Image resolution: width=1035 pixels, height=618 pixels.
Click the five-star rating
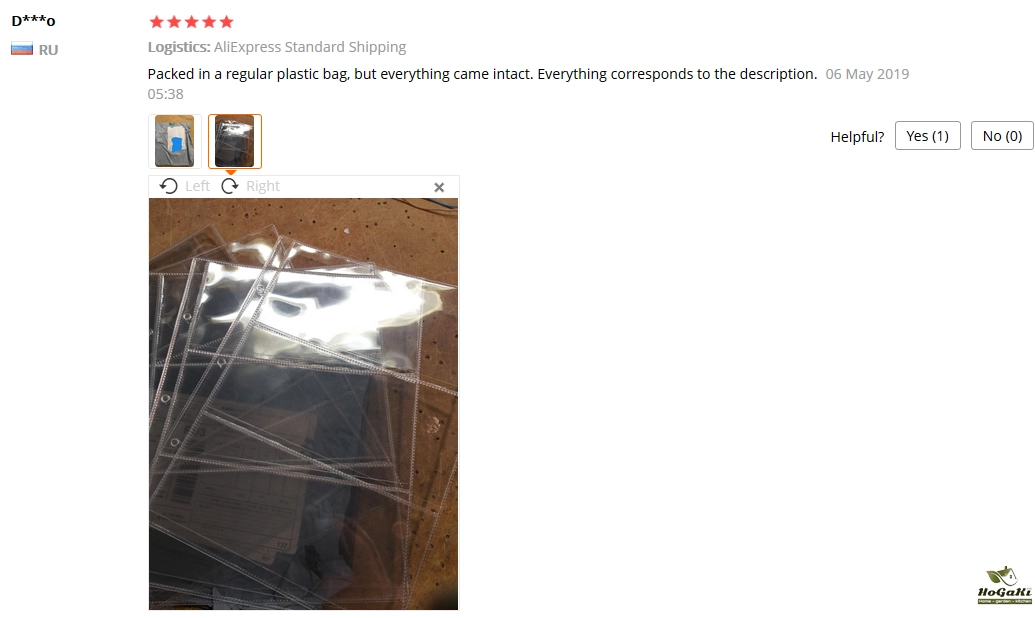191,22
